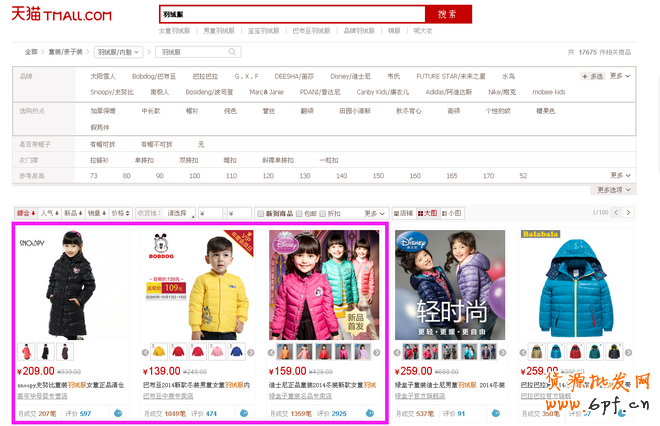Viewport: 660px width, 426px height.
Task: Click the red 搜索 search button
Action: point(446,14)
